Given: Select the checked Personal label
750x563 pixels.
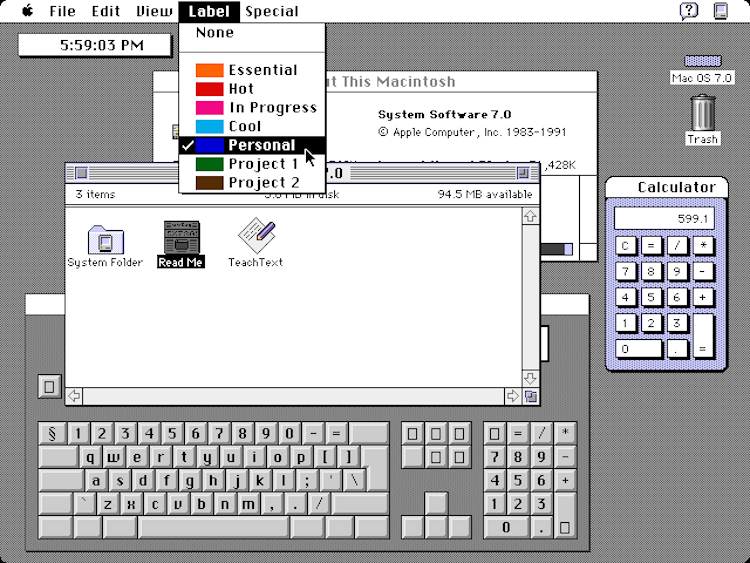Looking at the screenshot, I should click(252, 145).
